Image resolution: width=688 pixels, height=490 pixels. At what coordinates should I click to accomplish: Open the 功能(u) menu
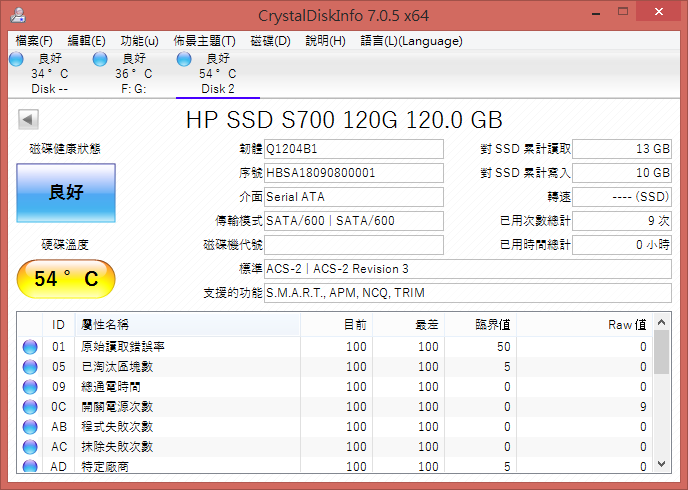pos(139,41)
